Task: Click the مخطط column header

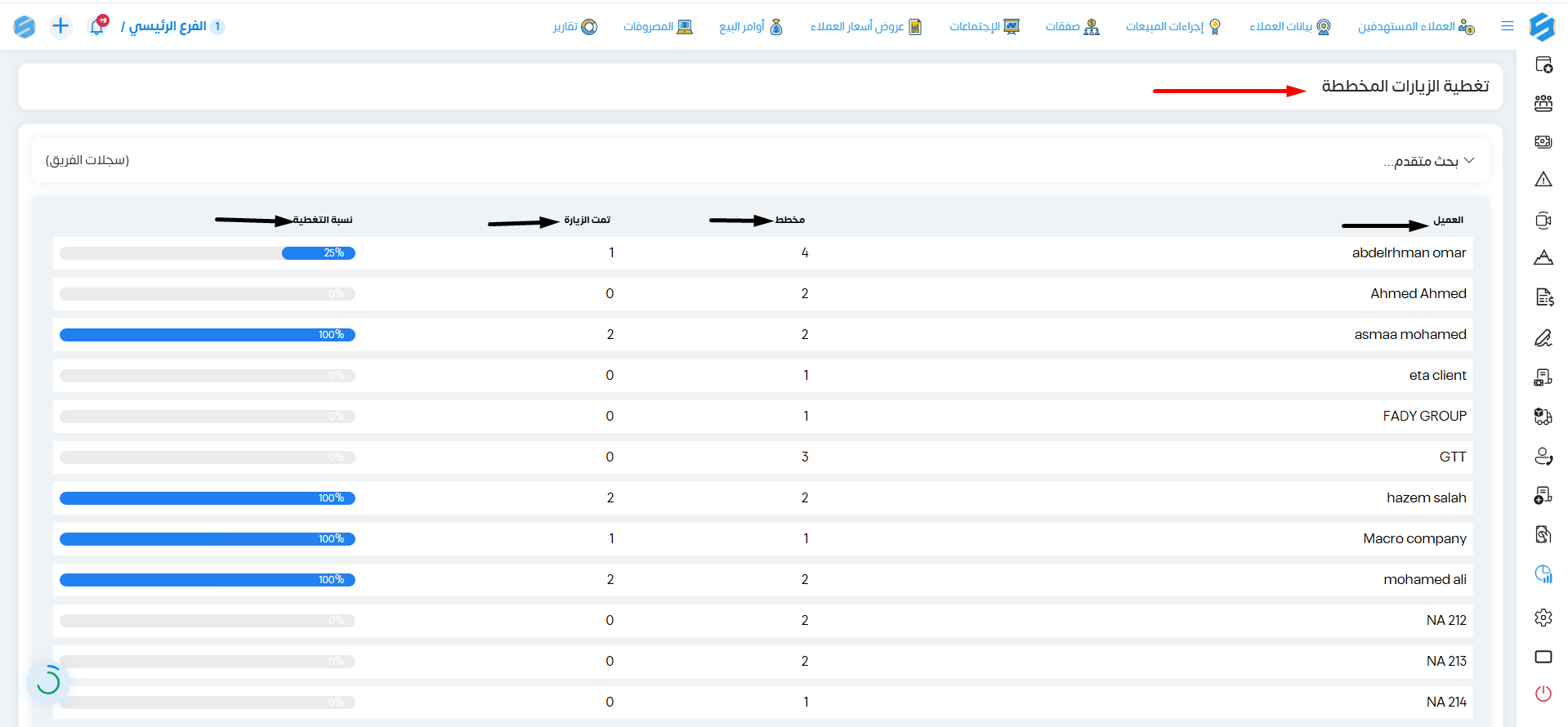Action: [x=790, y=220]
